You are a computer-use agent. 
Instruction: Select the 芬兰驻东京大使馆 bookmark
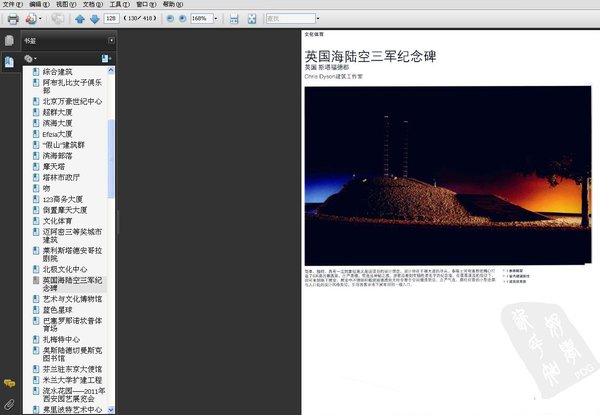click(x=72, y=369)
